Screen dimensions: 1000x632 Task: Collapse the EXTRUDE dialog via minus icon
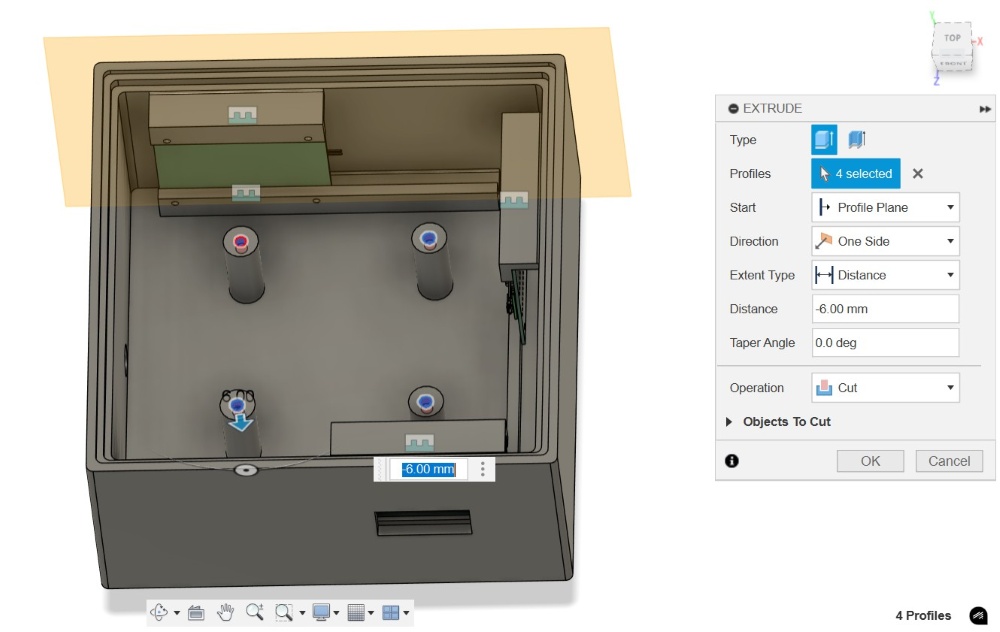(733, 109)
